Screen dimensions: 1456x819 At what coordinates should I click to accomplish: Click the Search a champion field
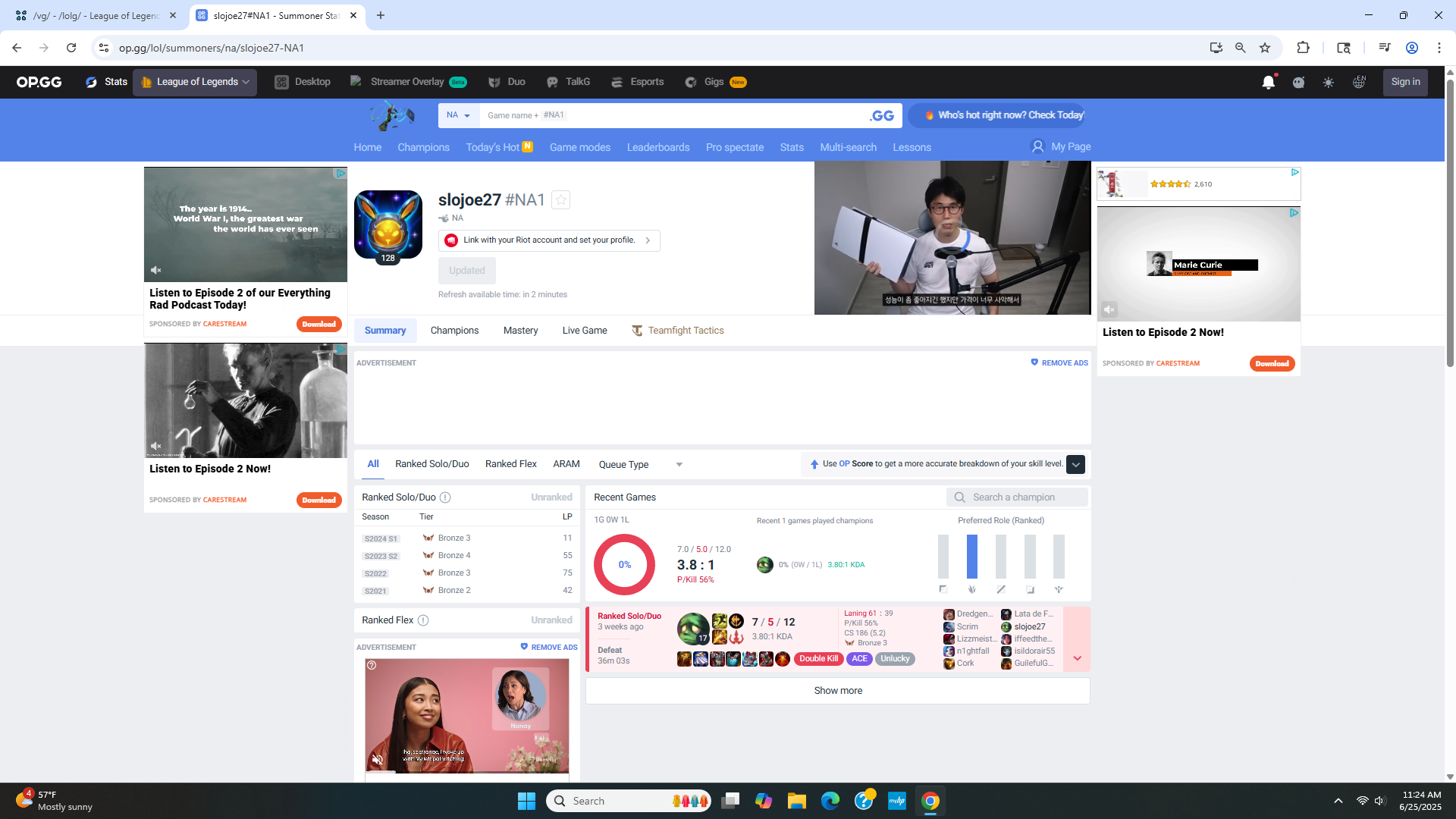tap(1017, 497)
